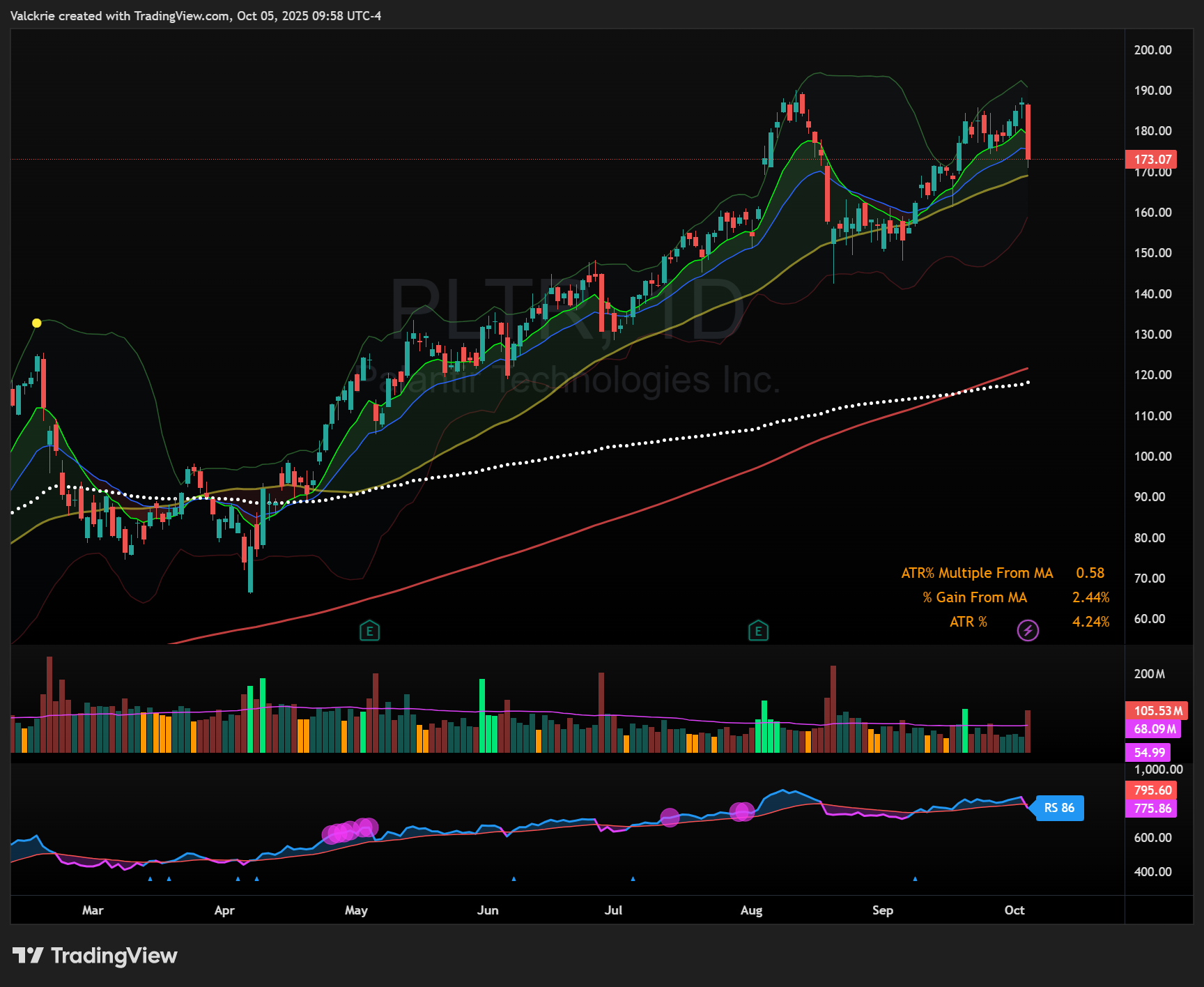Click the blue triangle marker below Jun
Image resolution: width=1204 pixels, height=987 pixels.
514,879
